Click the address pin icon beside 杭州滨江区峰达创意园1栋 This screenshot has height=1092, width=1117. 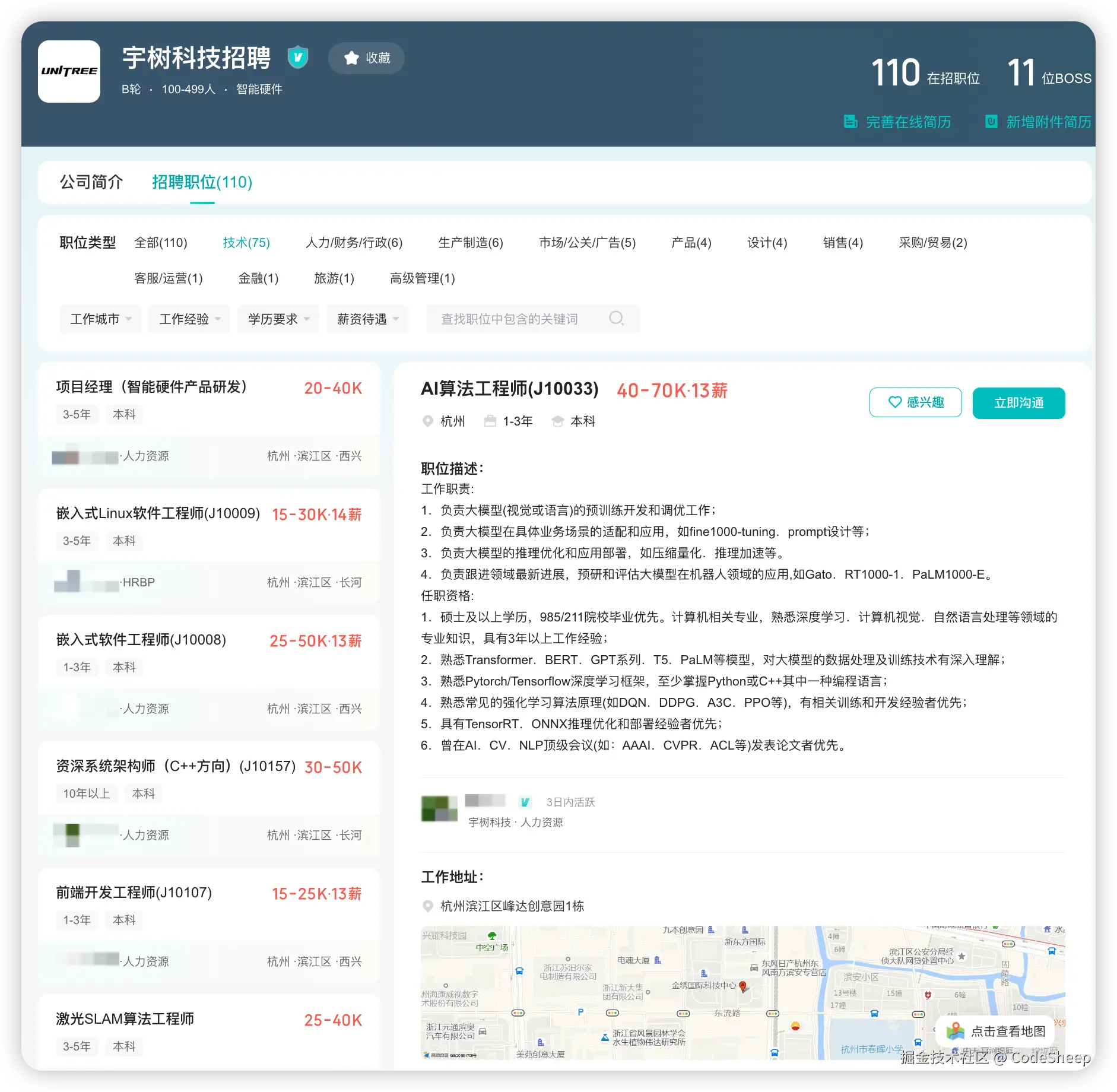(427, 906)
